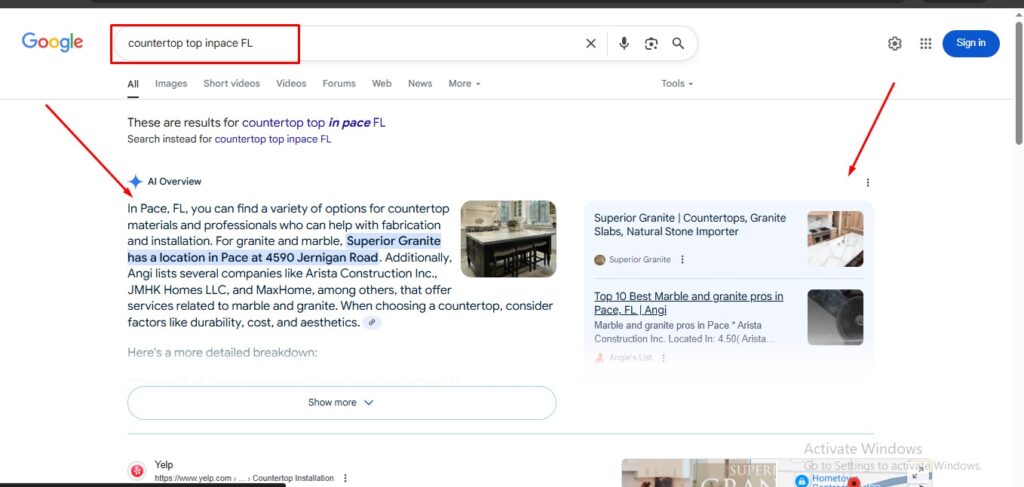Click the AI Overview sparkle icon
The width and height of the screenshot is (1024, 487).
[135, 181]
